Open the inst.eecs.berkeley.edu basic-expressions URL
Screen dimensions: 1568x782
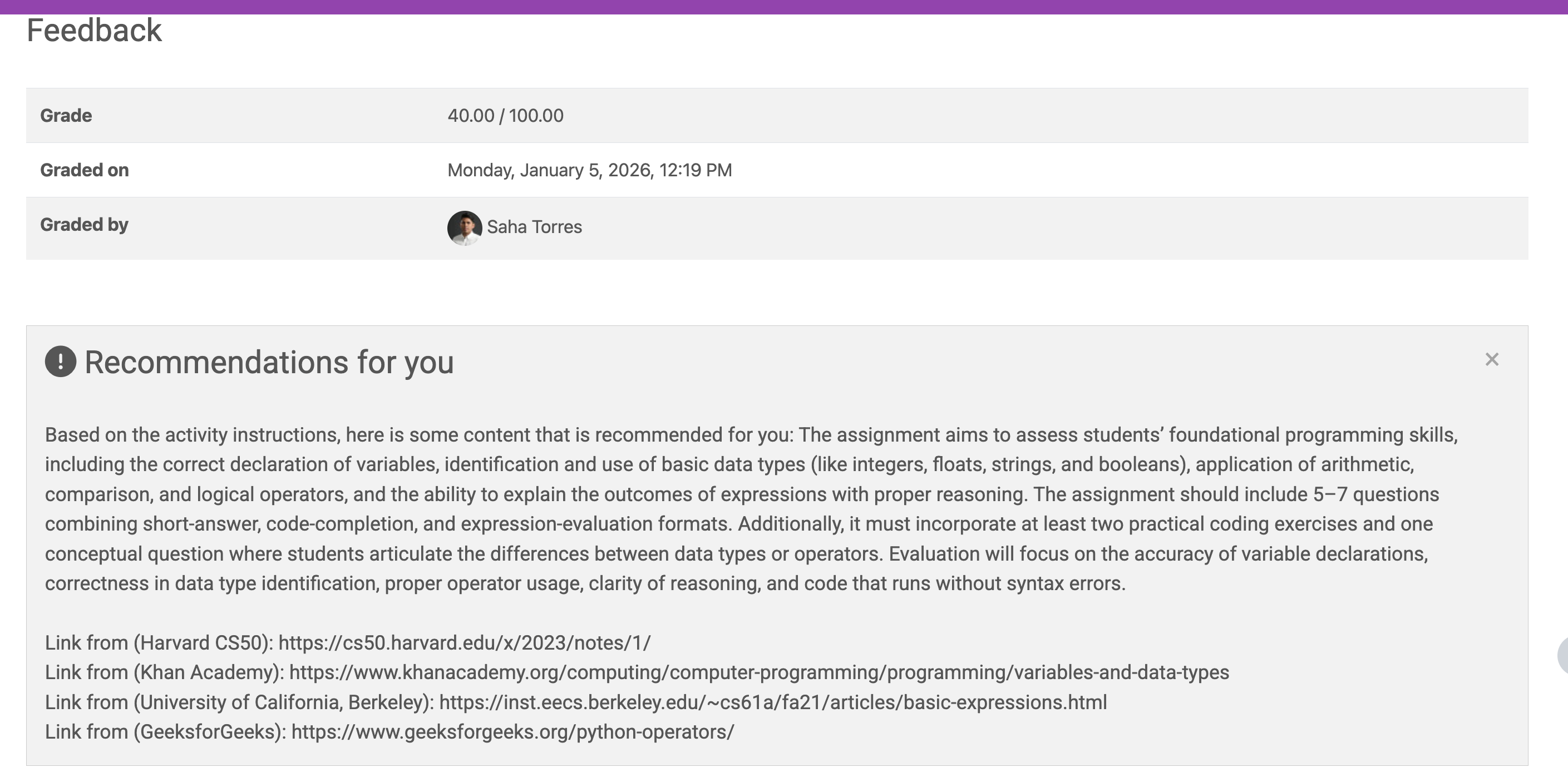coord(773,702)
